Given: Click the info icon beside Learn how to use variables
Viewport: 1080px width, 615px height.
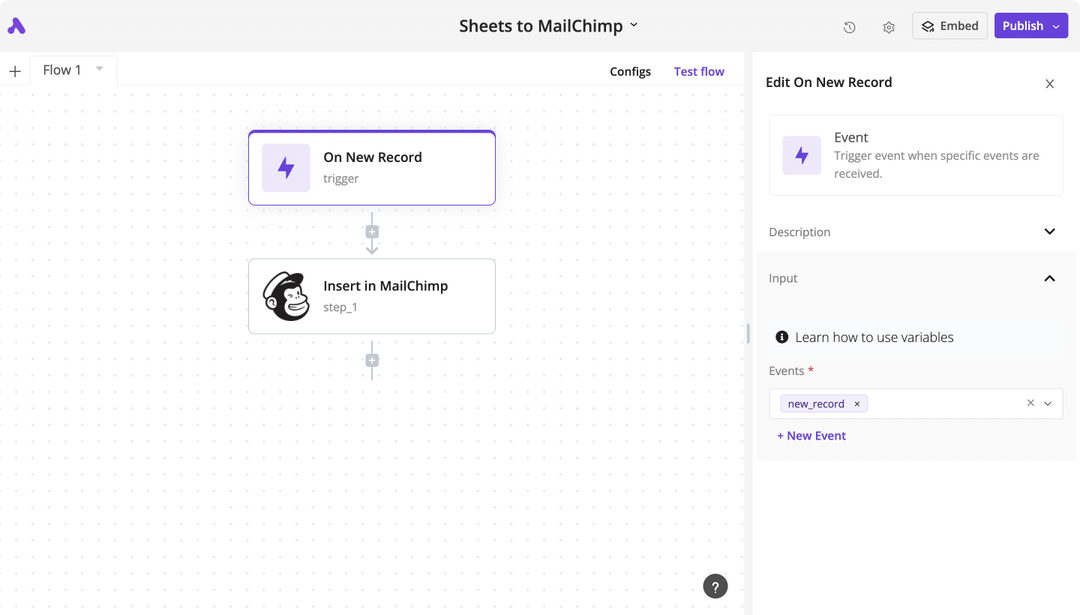Looking at the screenshot, I should (x=782, y=337).
